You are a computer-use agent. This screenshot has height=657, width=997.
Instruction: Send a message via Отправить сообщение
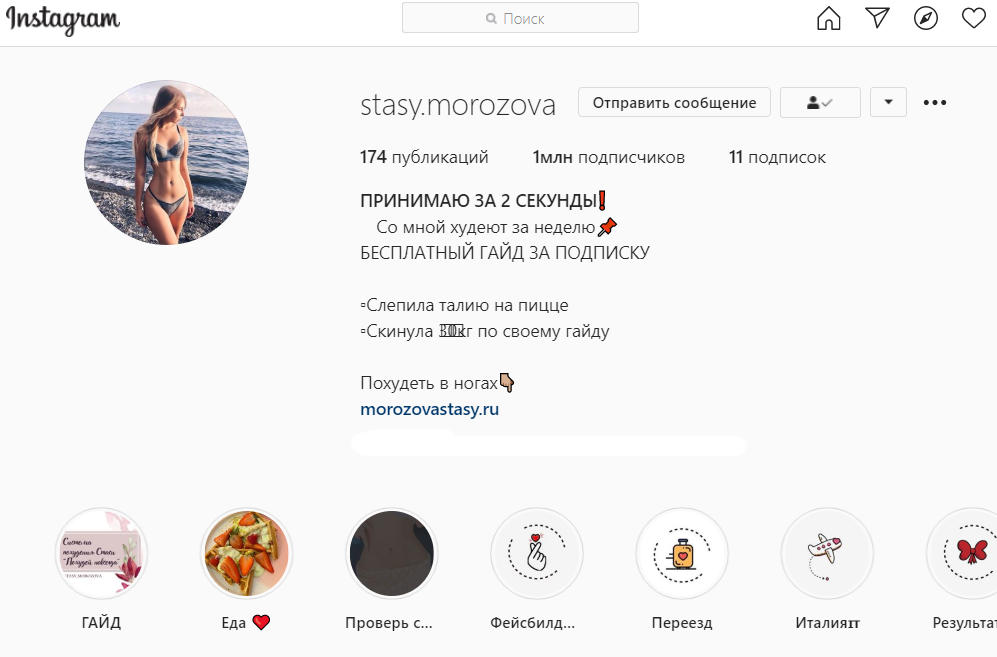pyautogui.click(x=674, y=102)
